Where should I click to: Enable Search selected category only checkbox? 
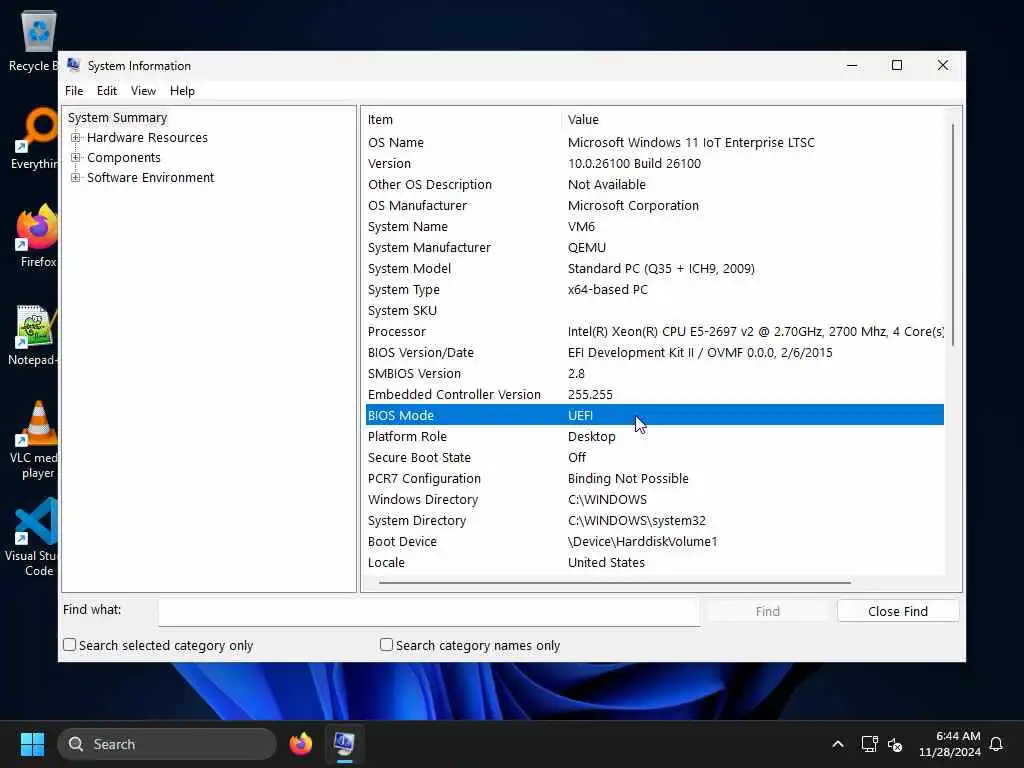(70, 645)
